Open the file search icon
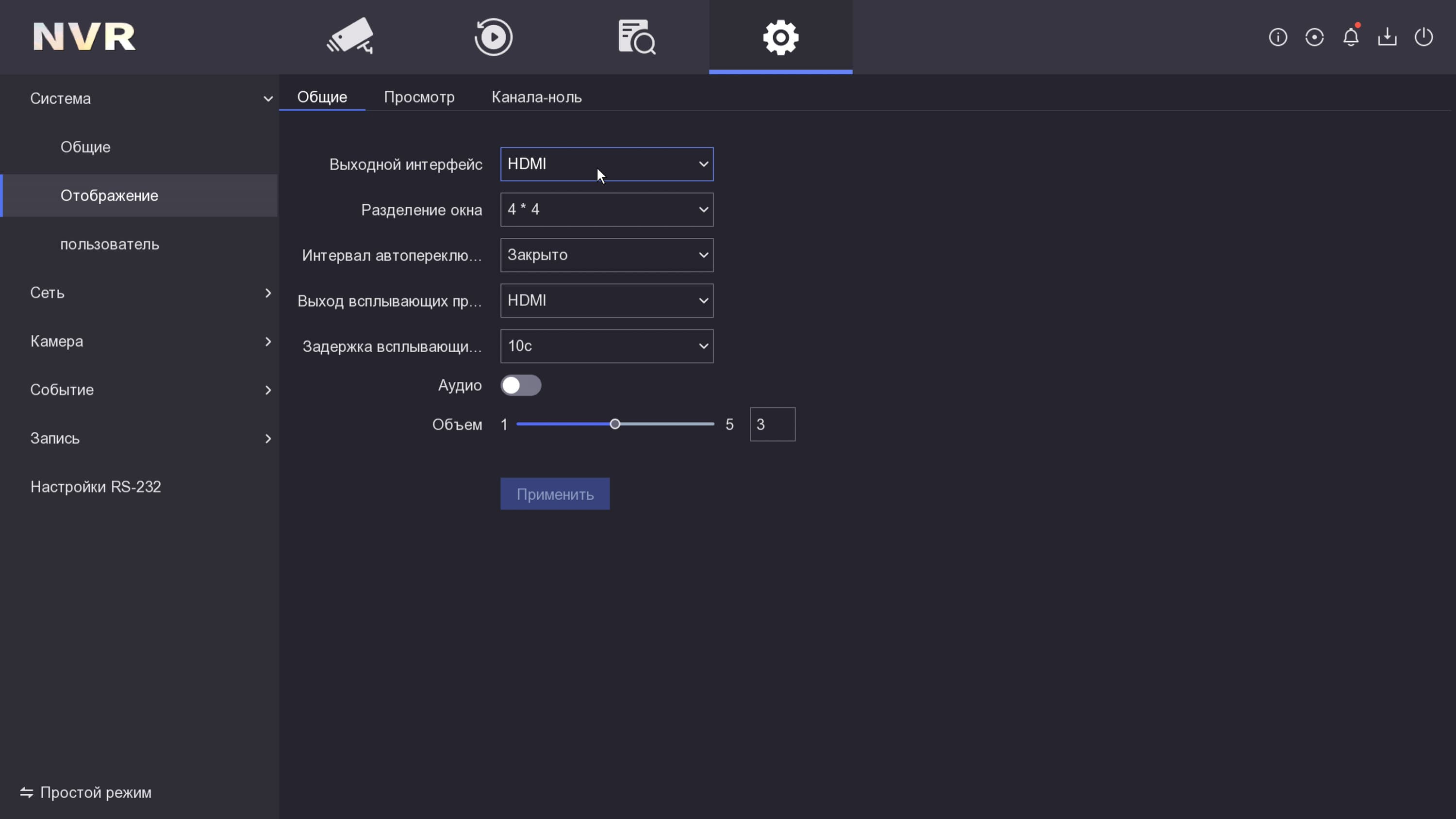Viewport: 1456px width, 819px height. (x=636, y=37)
